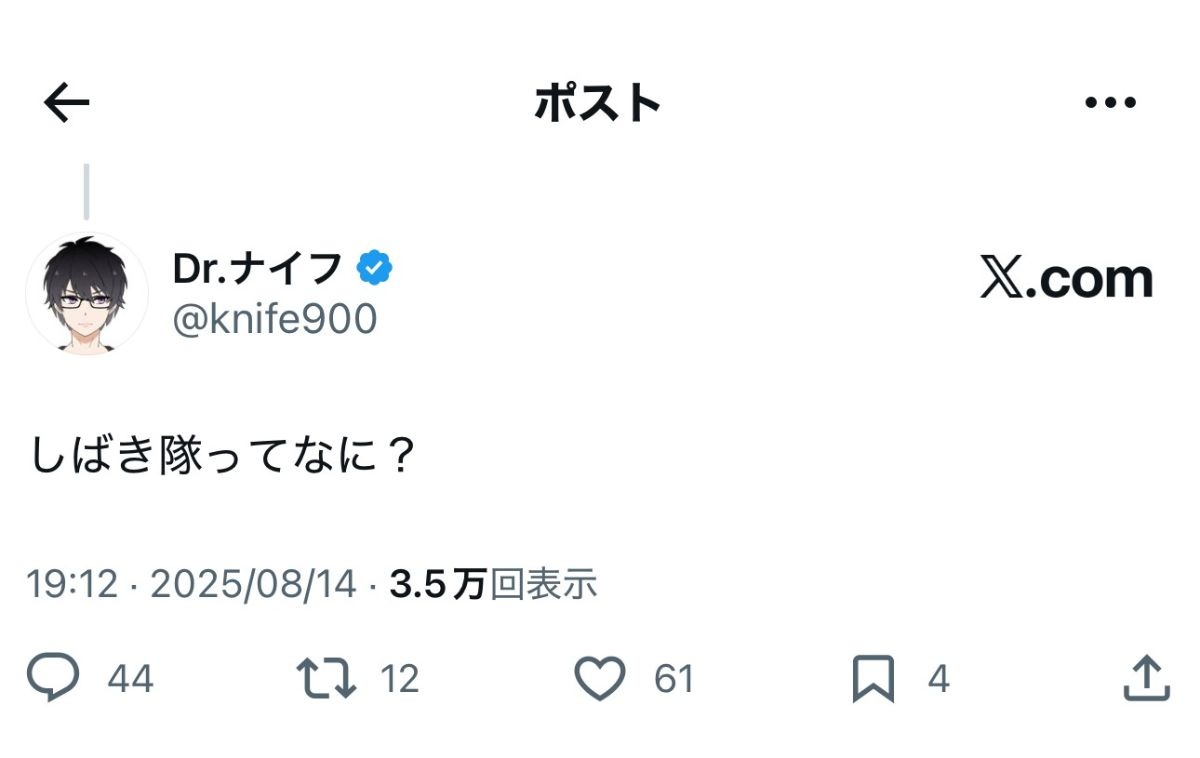Viewport: 1200px width, 758px height.
Task: Tap the back arrow
Action: click(x=67, y=102)
